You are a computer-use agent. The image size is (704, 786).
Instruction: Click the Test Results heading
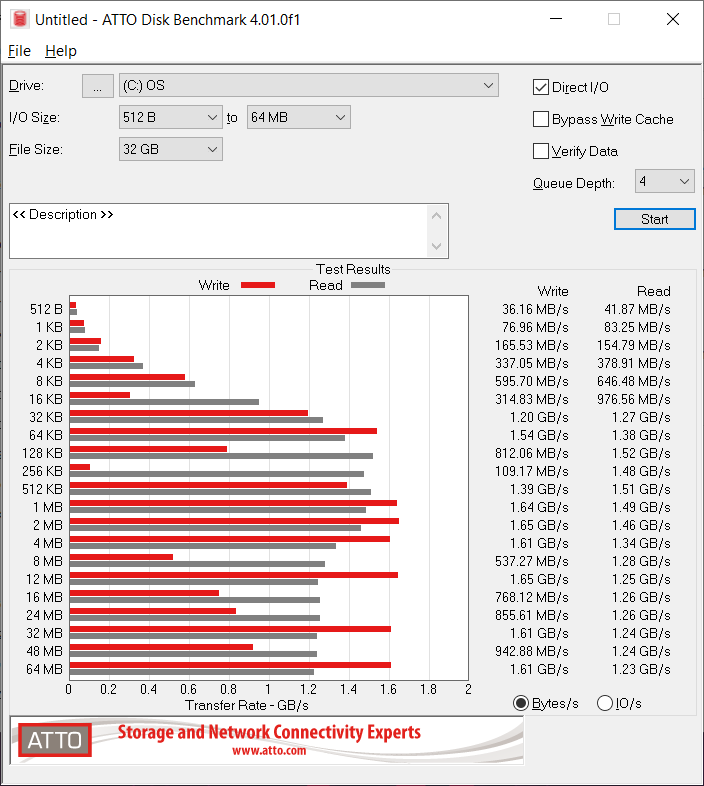(353, 269)
